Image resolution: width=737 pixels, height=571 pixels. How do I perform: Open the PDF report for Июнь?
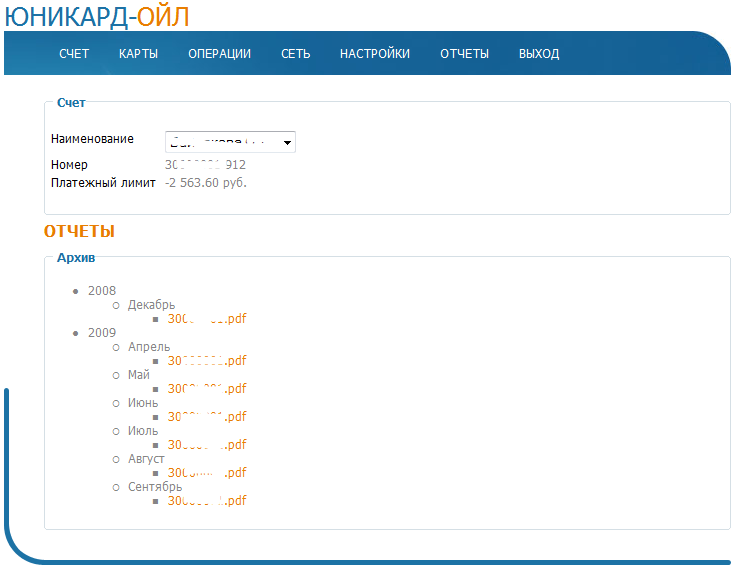pyautogui.click(x=207, y=417)
